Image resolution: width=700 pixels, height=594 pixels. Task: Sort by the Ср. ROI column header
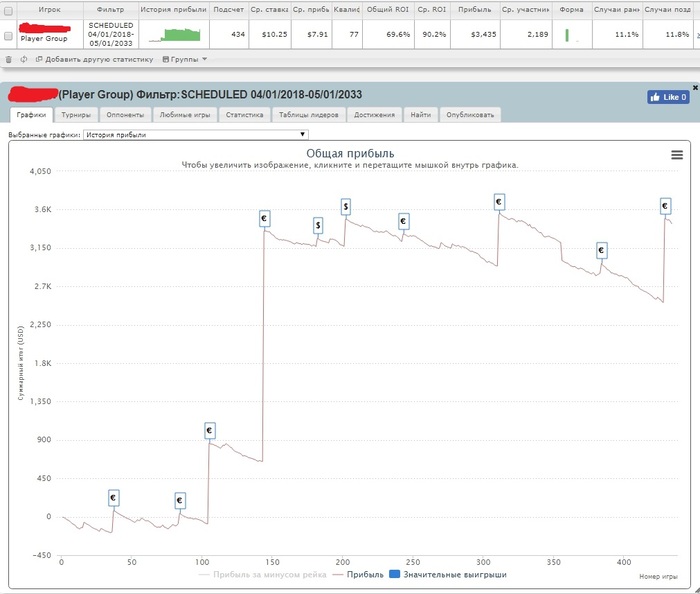click(x=432, y=9)
